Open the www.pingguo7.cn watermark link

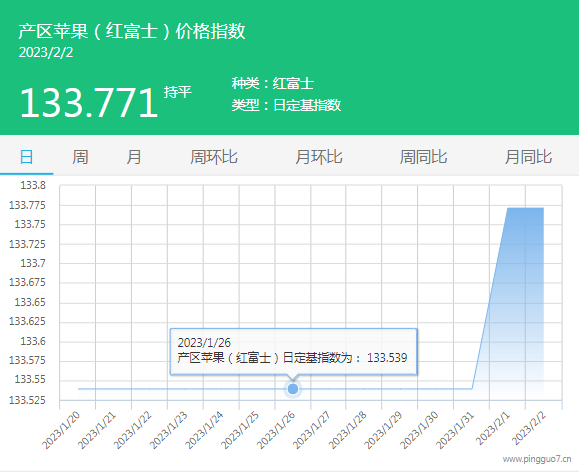pos(537,459)
